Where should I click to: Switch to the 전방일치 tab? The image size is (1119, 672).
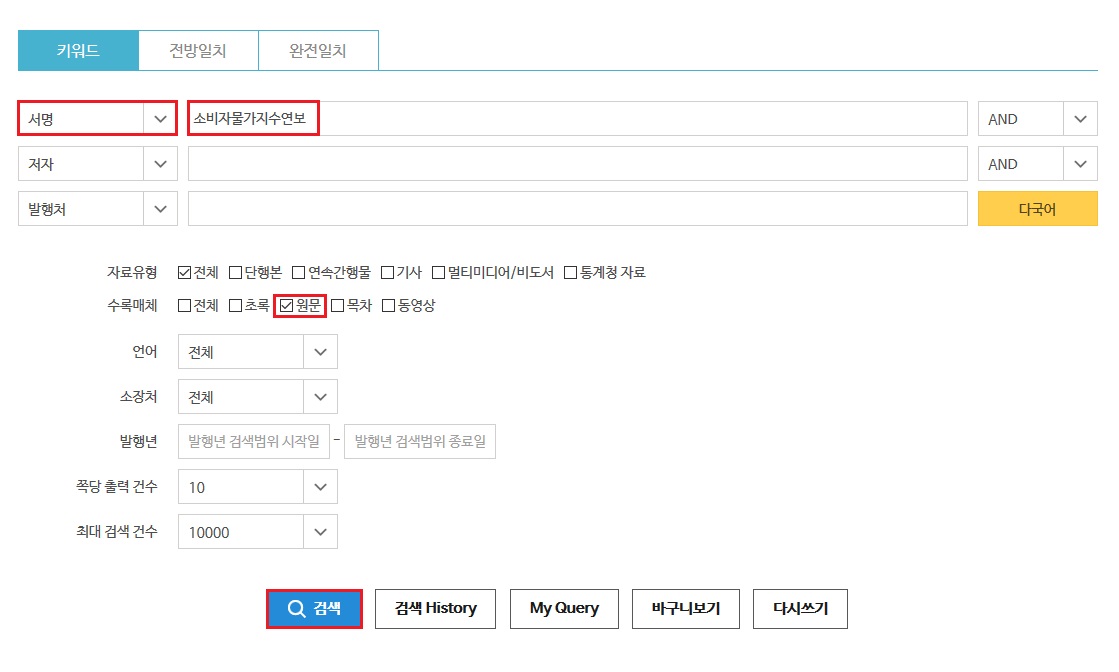tap(198, 49)
